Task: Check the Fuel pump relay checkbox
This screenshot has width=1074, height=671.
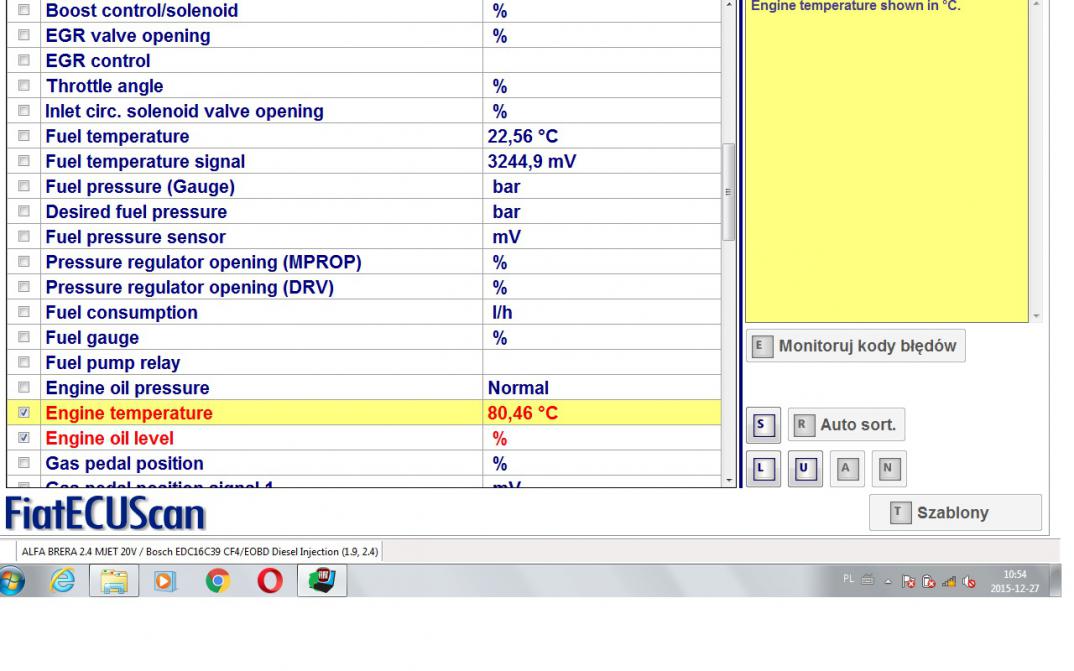Action: tap(24, 362)
